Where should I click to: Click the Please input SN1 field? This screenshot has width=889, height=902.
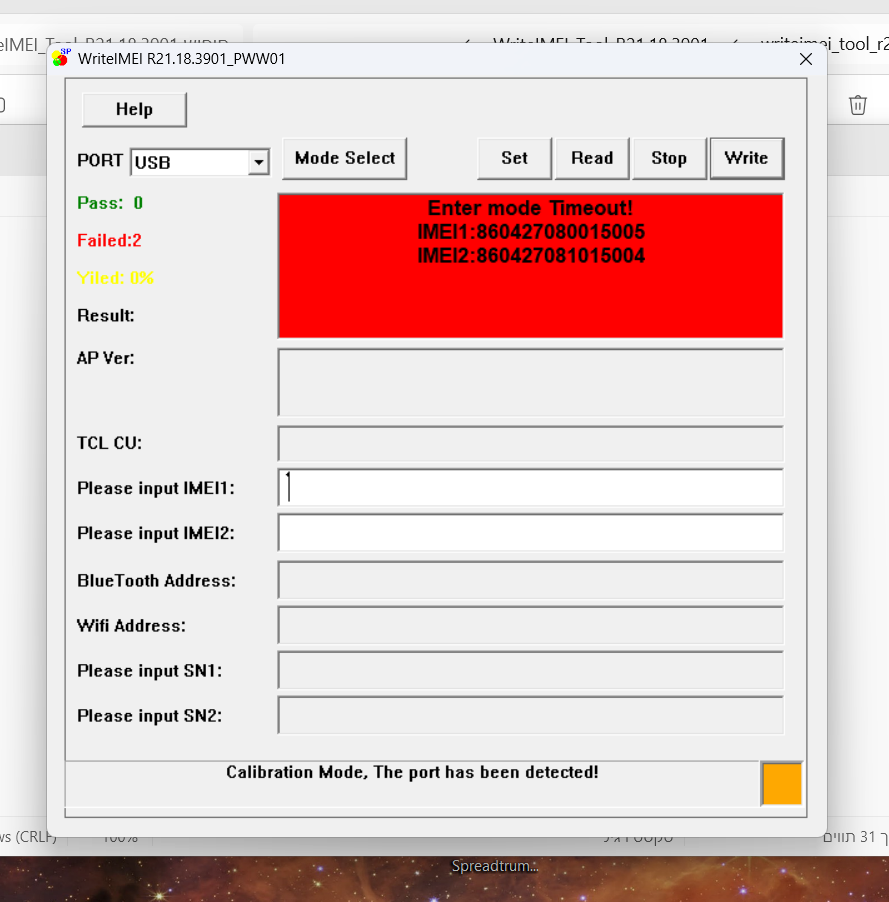(x=530, y=670)
